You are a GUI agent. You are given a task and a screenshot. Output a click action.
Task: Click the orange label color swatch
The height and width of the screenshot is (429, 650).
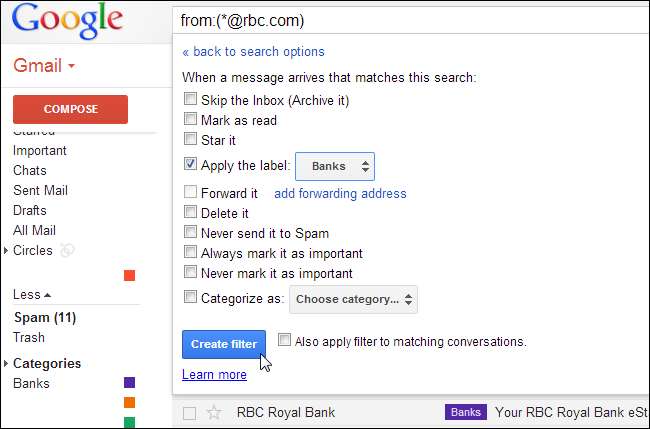[x=130, y=402]
